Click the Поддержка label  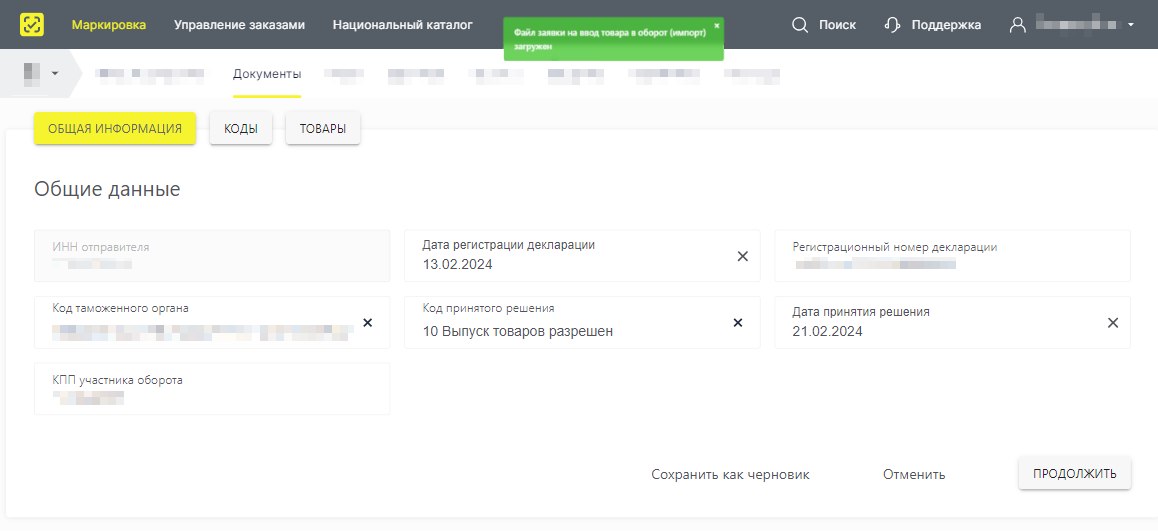pos(946,25)
